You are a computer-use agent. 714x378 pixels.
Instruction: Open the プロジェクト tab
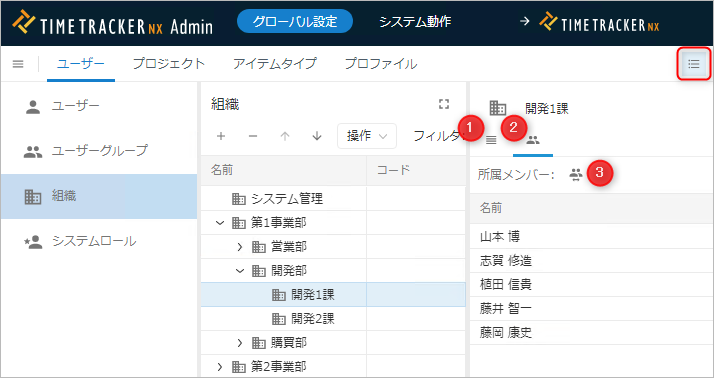169,64
